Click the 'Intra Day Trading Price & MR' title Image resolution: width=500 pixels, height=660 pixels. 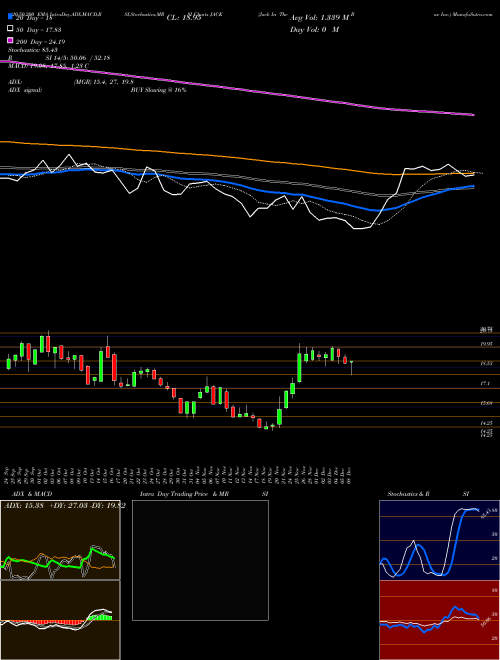[x=184, y=494]
